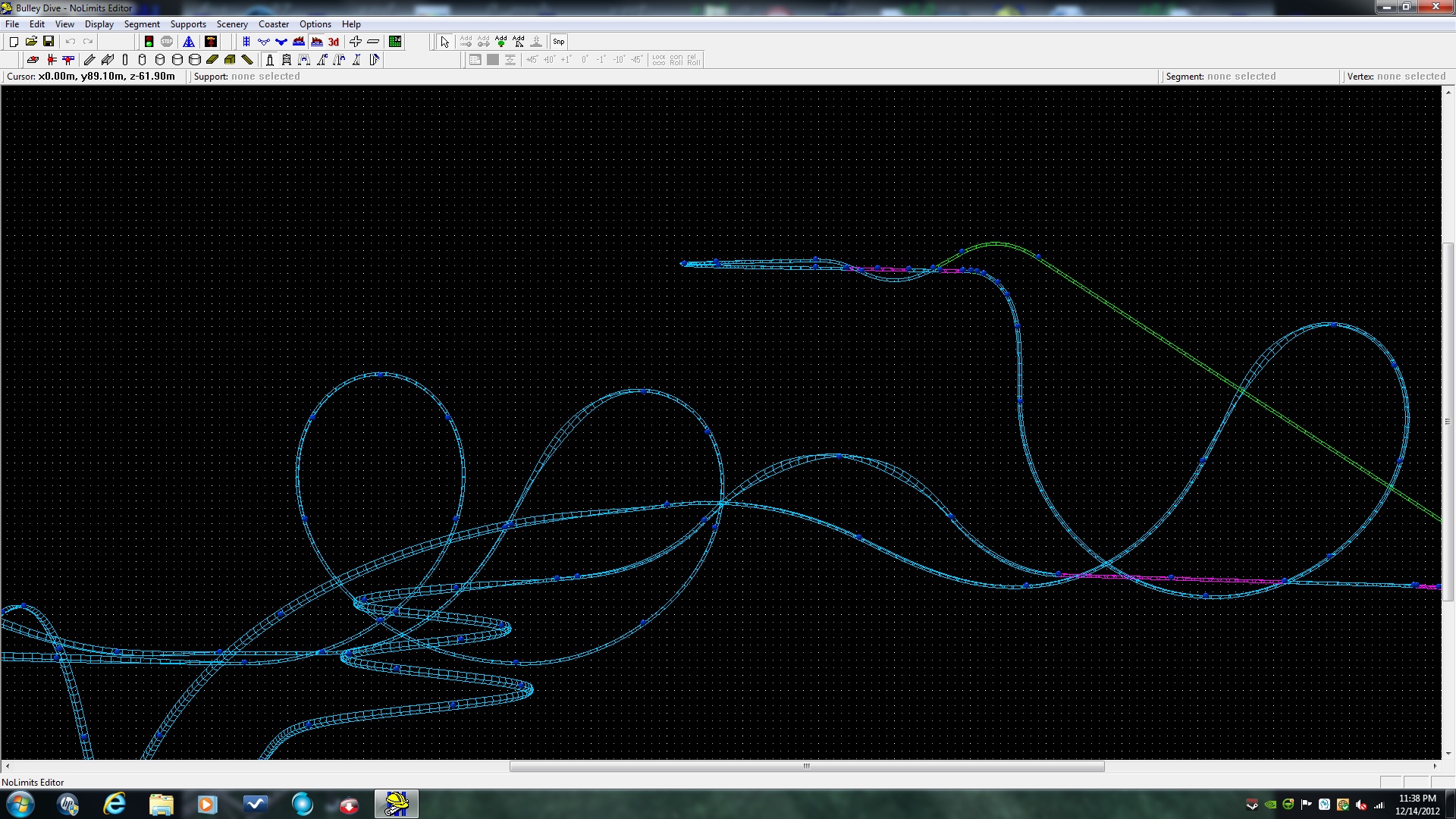1456x819 pixels.
Task: Open the Coaster menu
Action: click(274, 24)
